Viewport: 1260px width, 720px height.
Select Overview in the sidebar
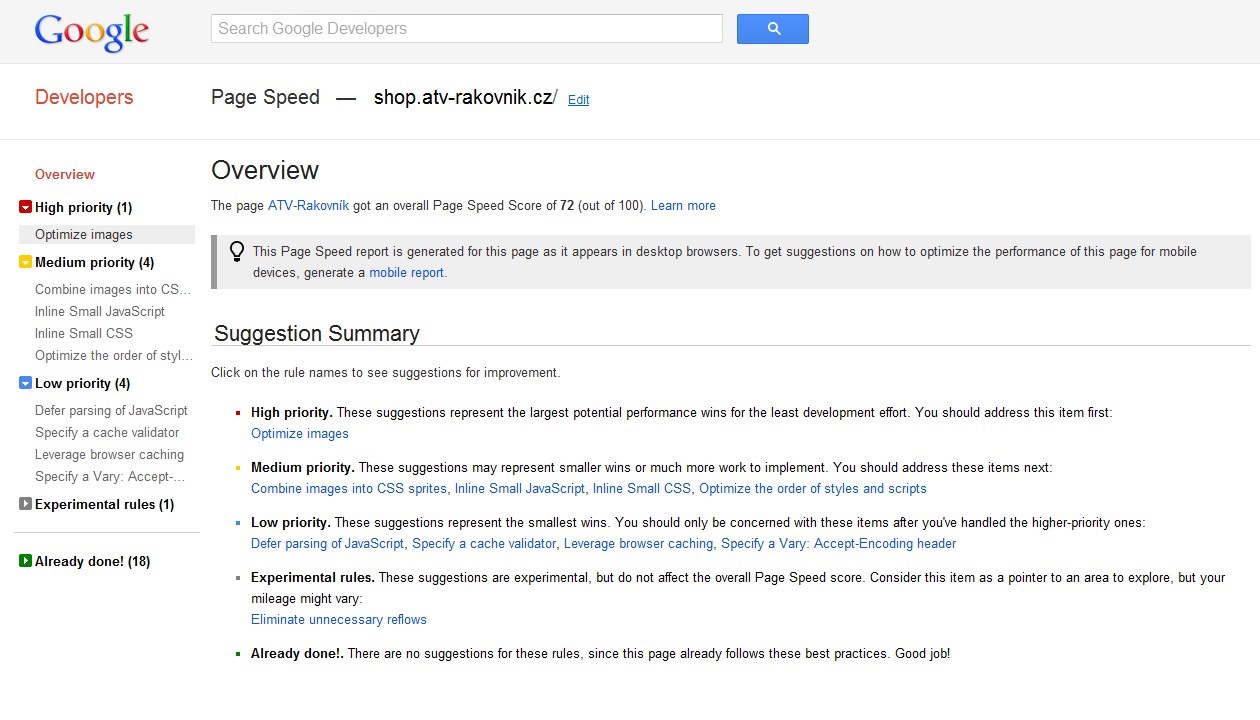[x=65, y=174]
